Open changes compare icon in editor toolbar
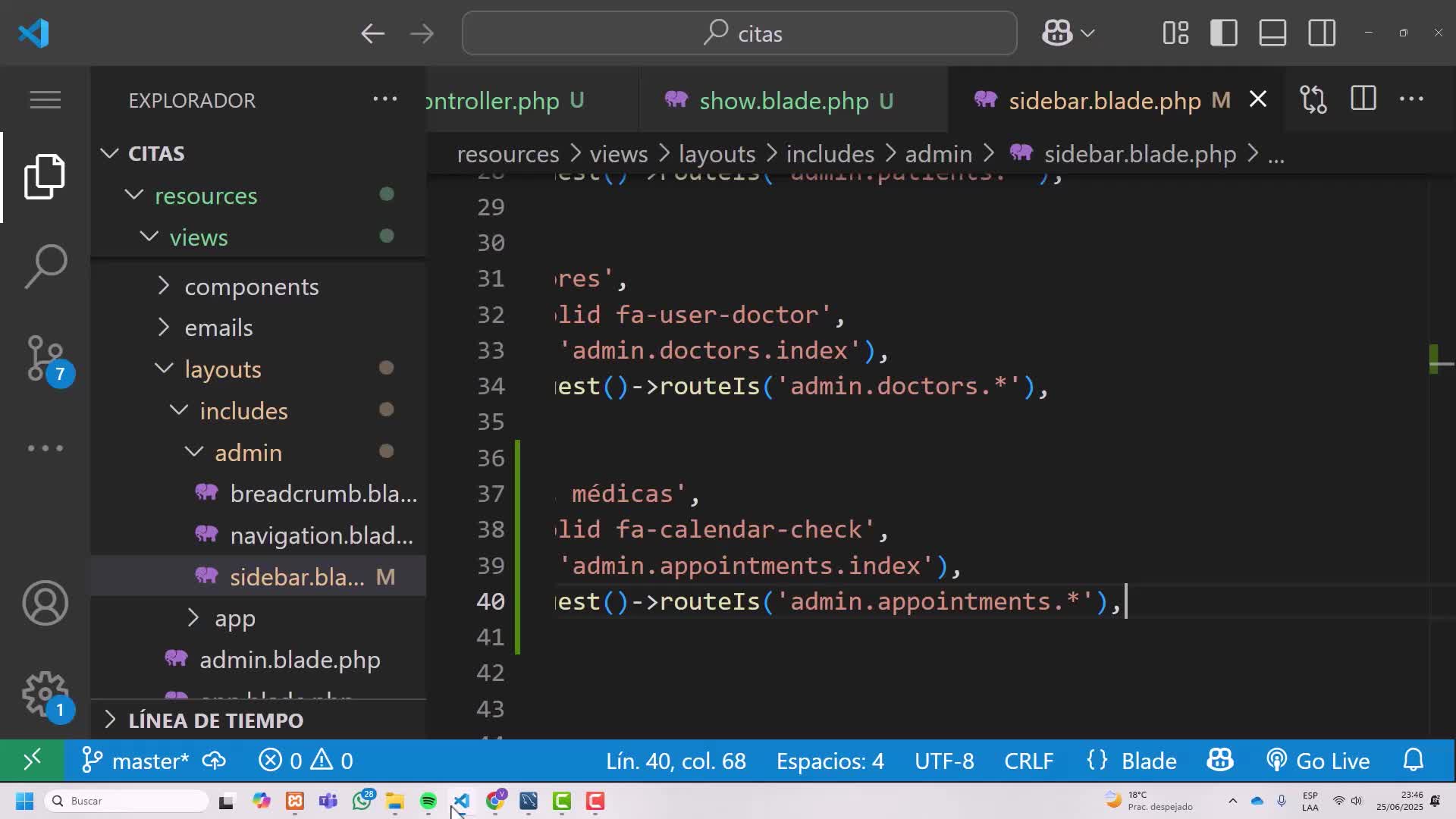This screenshot has height=819, width=1456. [1313, 99]
